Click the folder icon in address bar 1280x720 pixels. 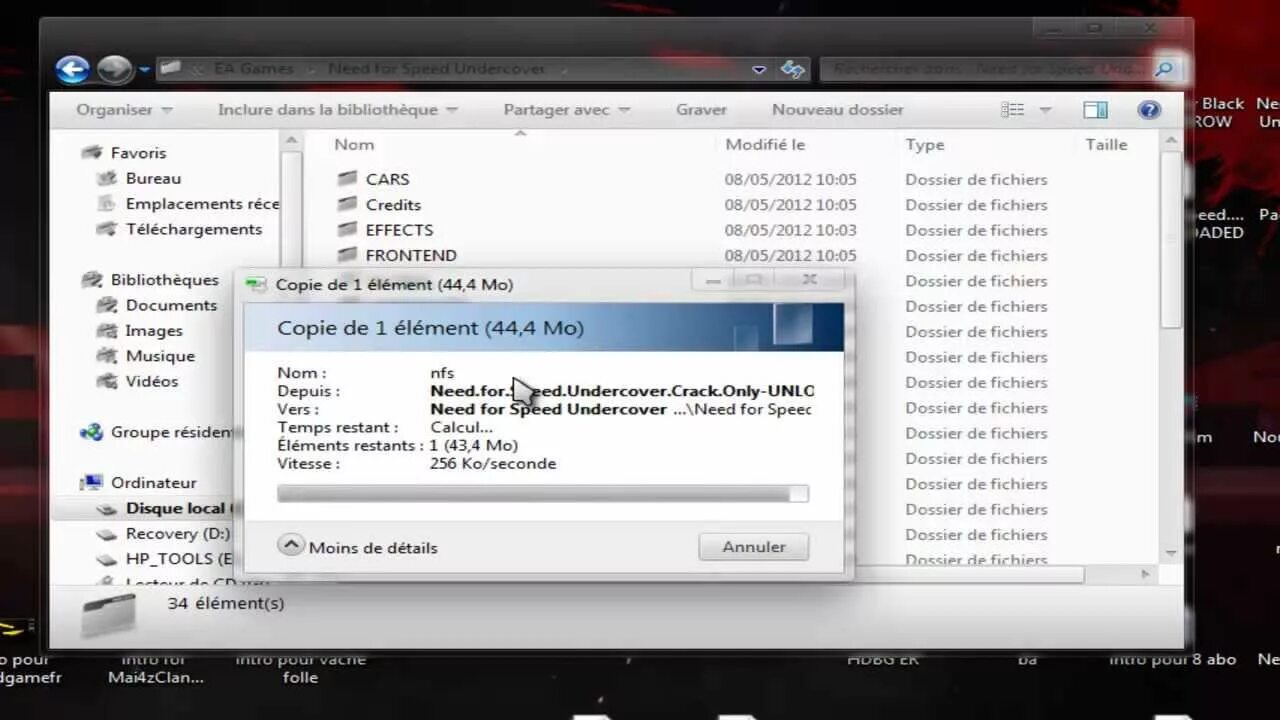170,69
